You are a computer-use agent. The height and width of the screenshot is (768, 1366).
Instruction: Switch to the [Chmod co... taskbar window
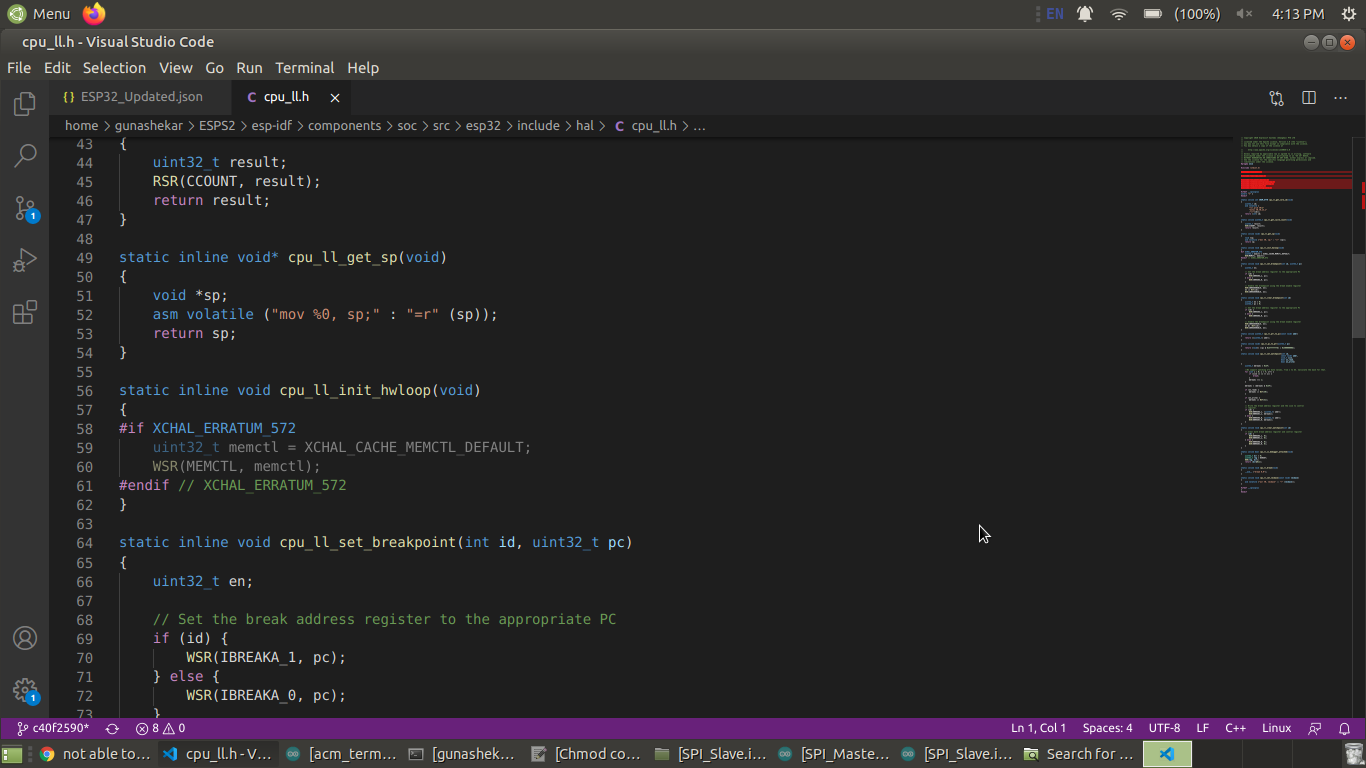click(588, 754)
